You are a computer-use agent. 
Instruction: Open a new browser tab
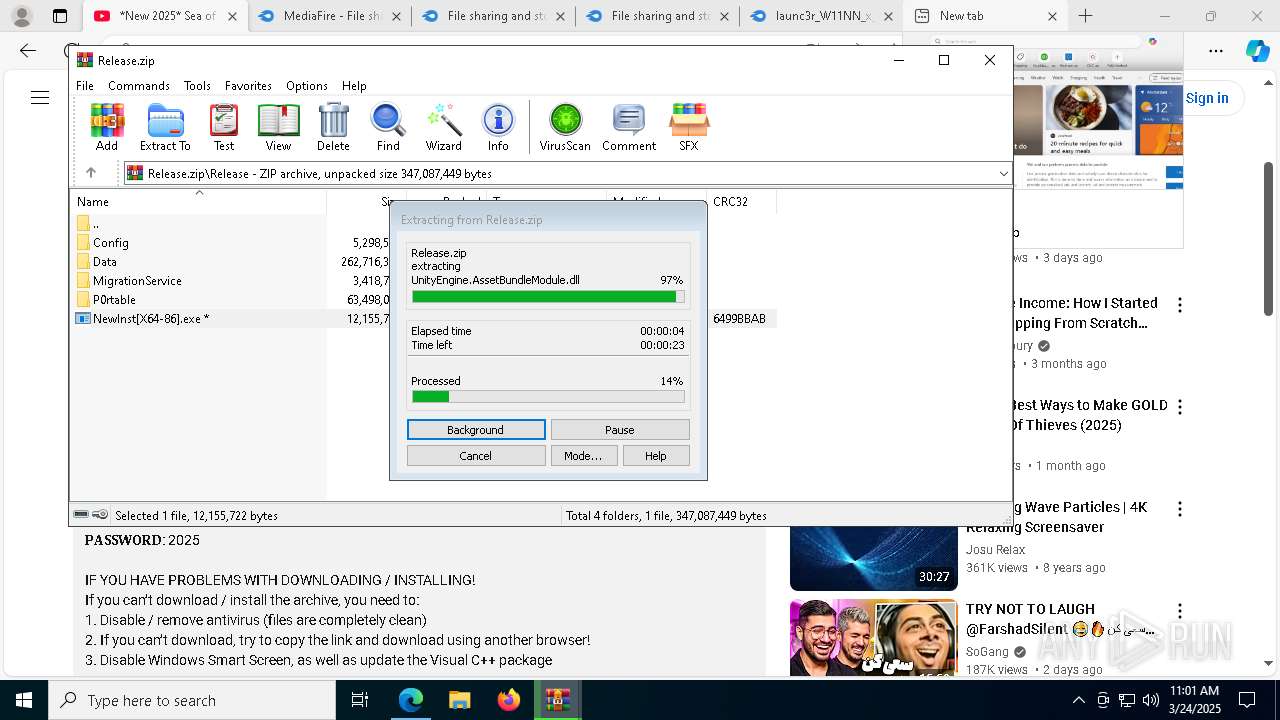[x=1086, y=16]
